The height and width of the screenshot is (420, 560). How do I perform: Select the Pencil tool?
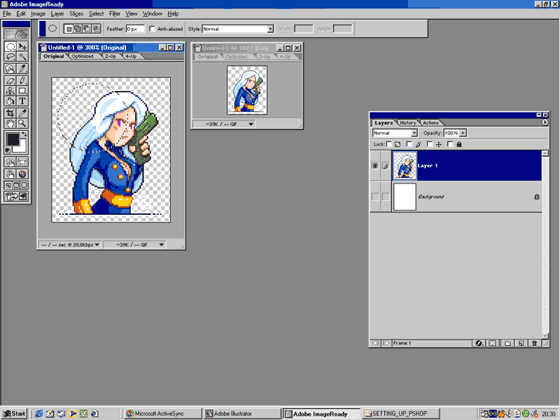pyautogui.click(x=22, y=80)
